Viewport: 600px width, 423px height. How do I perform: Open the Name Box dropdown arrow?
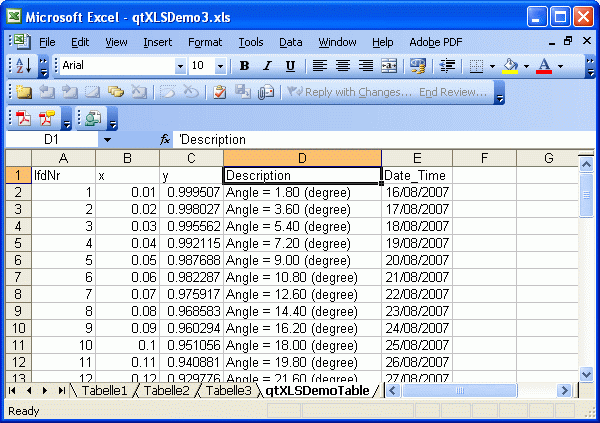(x=107, y=140)
